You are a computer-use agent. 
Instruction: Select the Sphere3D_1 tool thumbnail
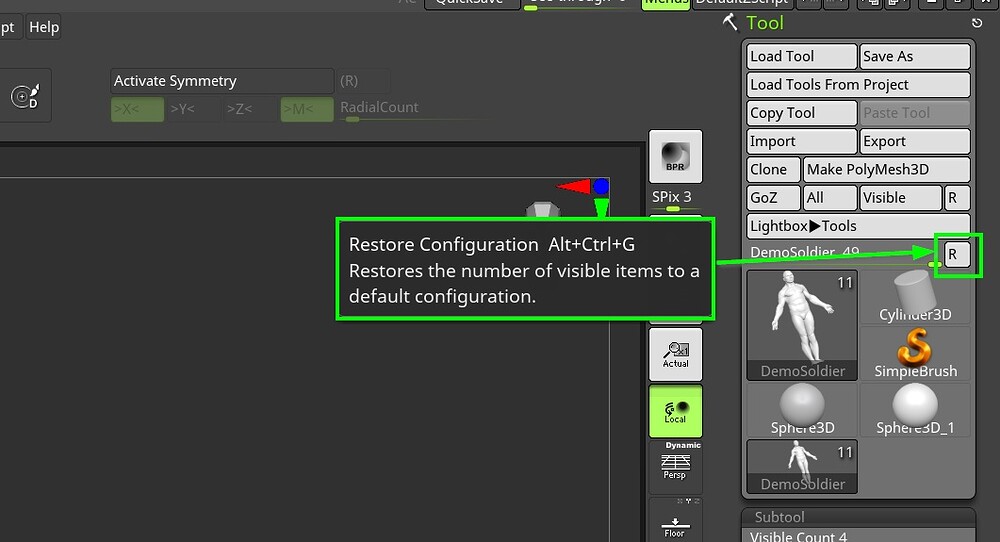pos(915,410)
